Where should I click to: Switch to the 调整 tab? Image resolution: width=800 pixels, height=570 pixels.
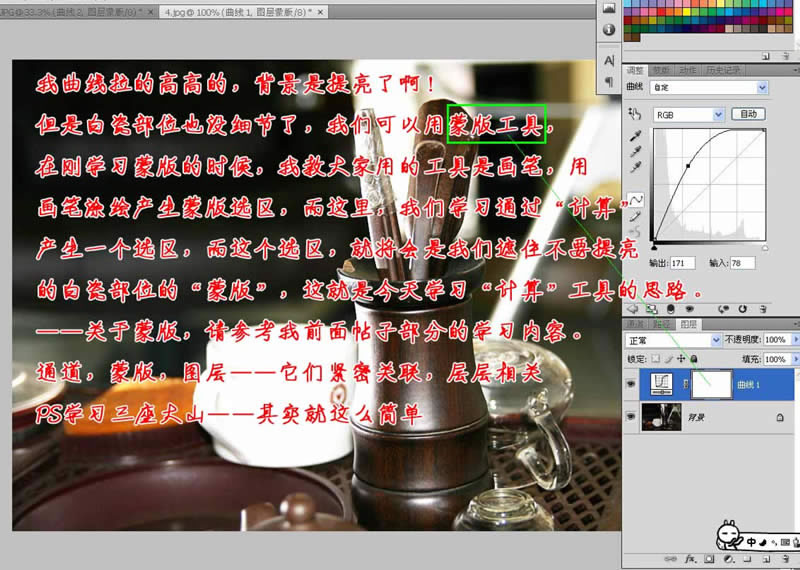point(635,70)
